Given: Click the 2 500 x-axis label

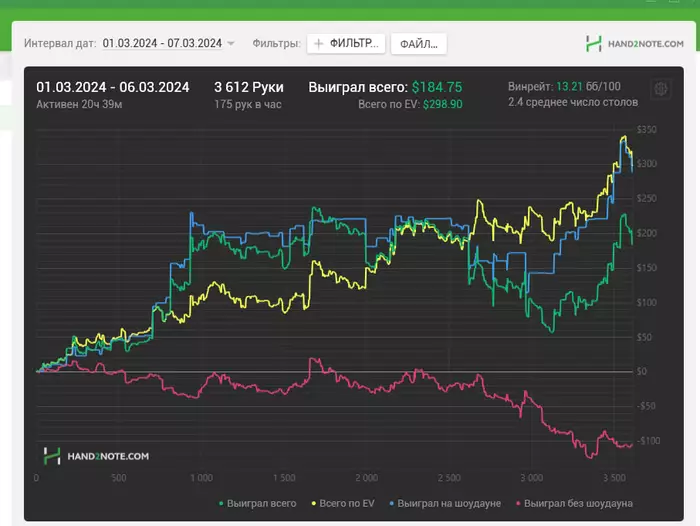Looking at the screenshot, I should [x=449, y=478].
